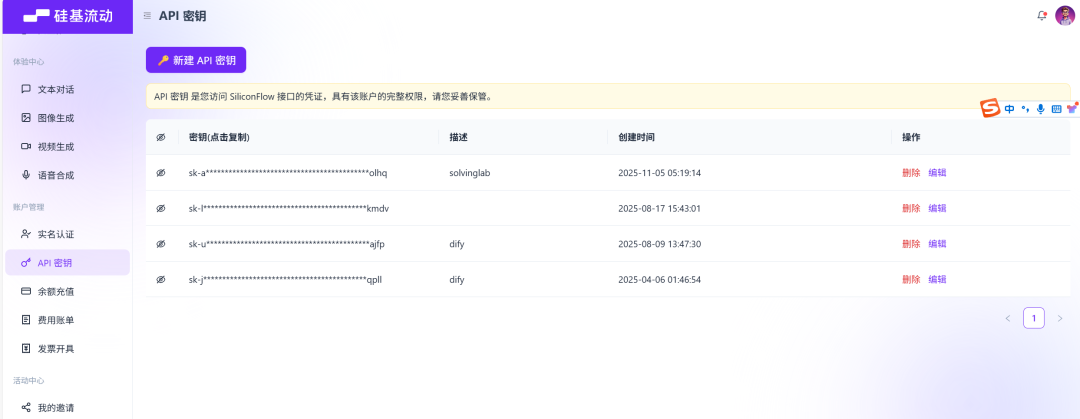This screenshot has width=1080, height=419.
Task: Open the user avatar menu
Action: [1065, 15]
